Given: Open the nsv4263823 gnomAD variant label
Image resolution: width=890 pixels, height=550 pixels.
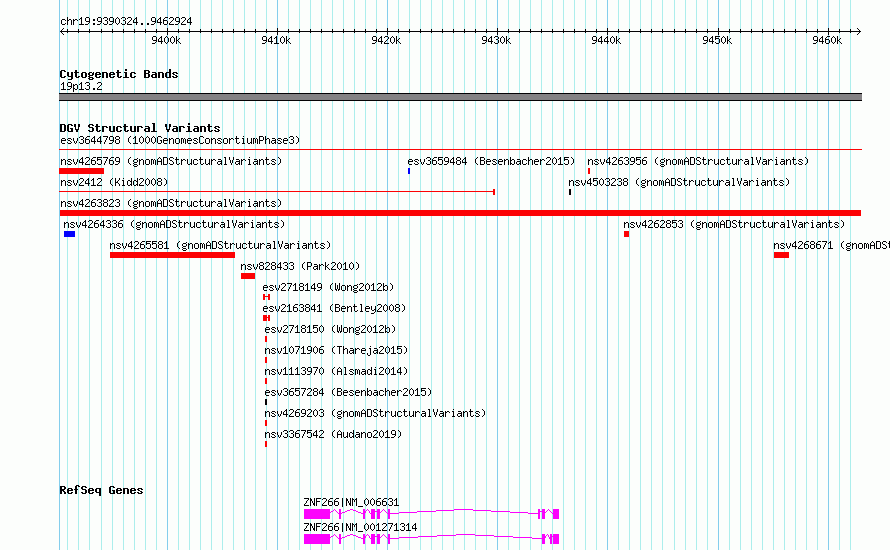Looking at the screenshot, I should 171,203.
